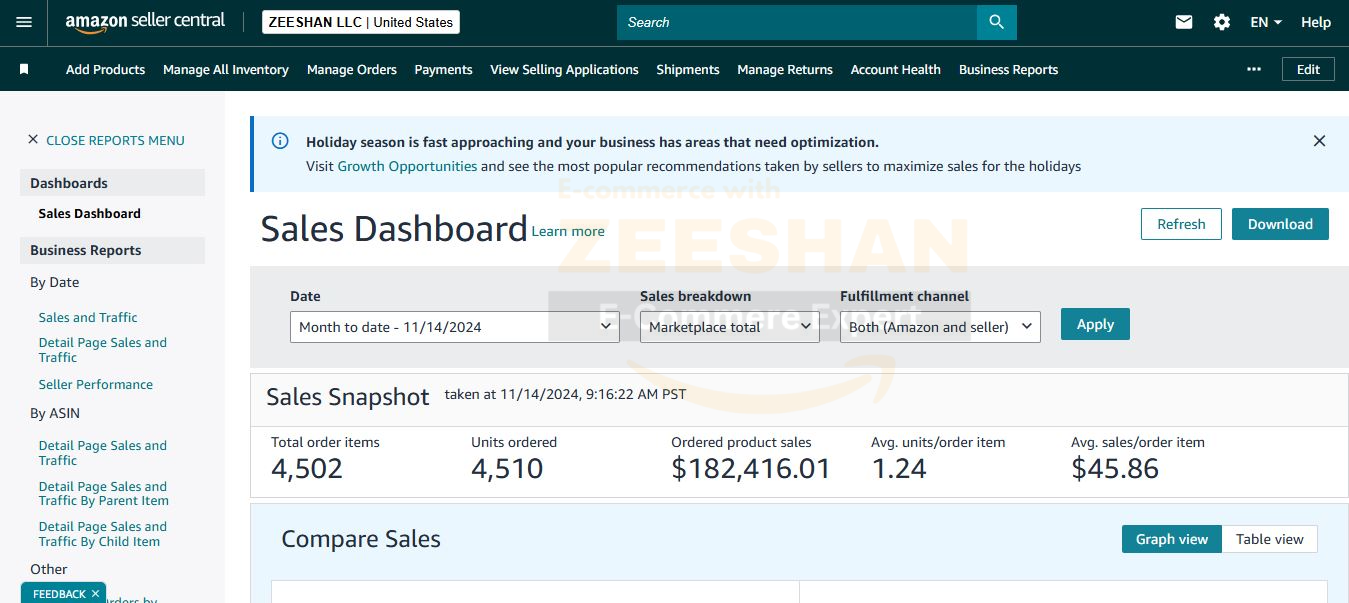Go to Business Reports in navigation

coord(1008,69)
